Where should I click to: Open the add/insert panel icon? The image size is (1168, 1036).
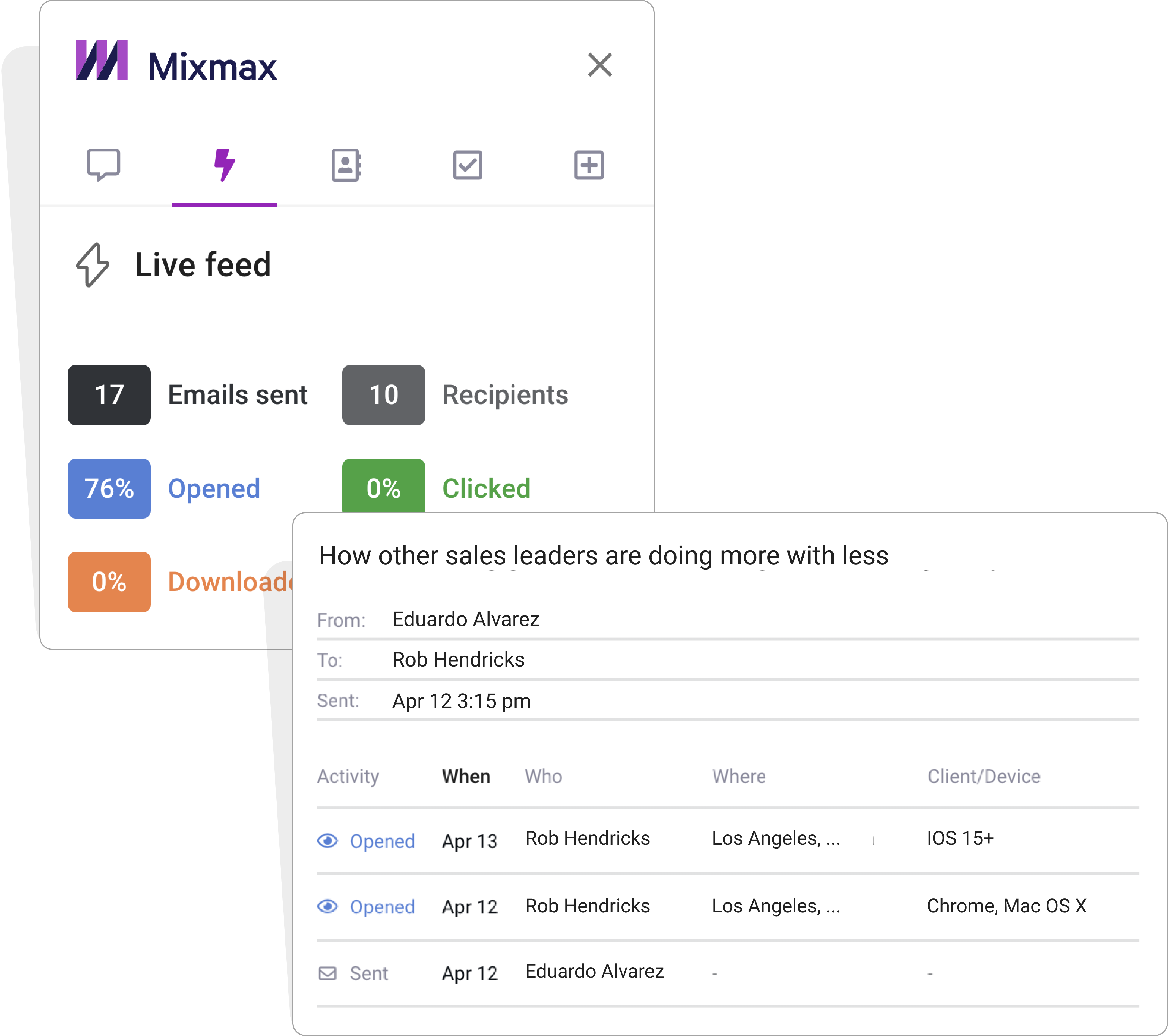tap(588, 165)
